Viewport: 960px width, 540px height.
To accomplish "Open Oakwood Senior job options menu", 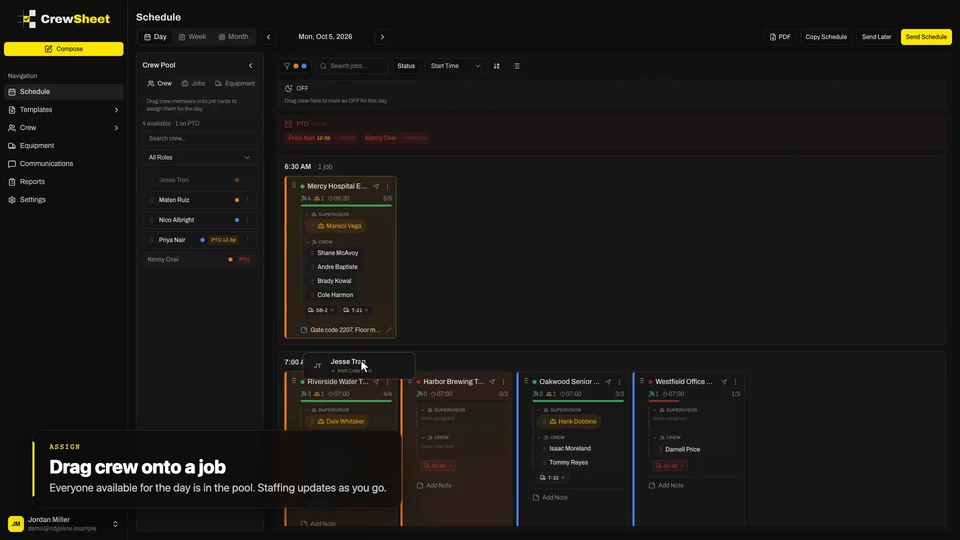I will [x=619, y=382].
